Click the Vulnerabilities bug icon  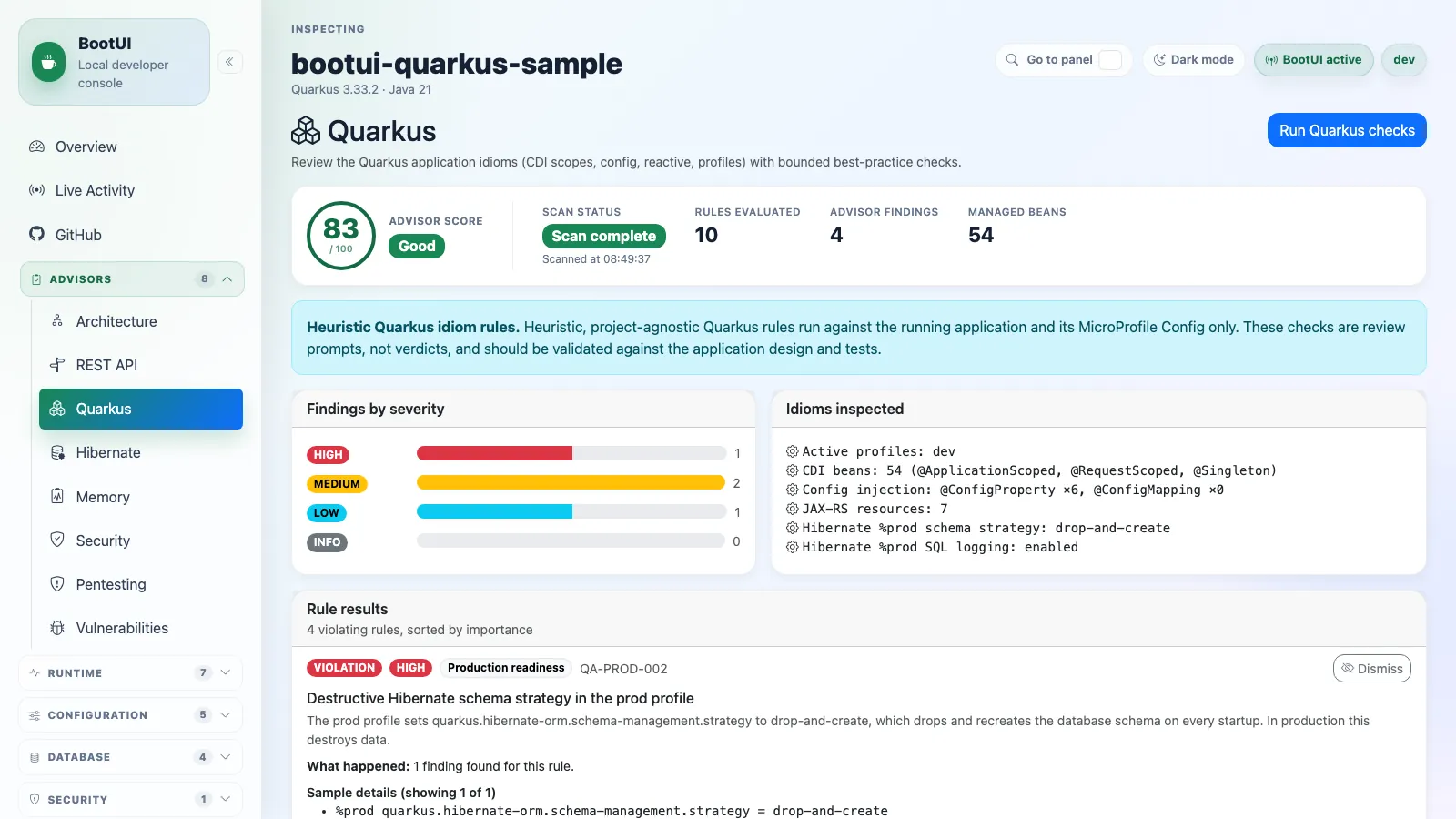[57, 628]
